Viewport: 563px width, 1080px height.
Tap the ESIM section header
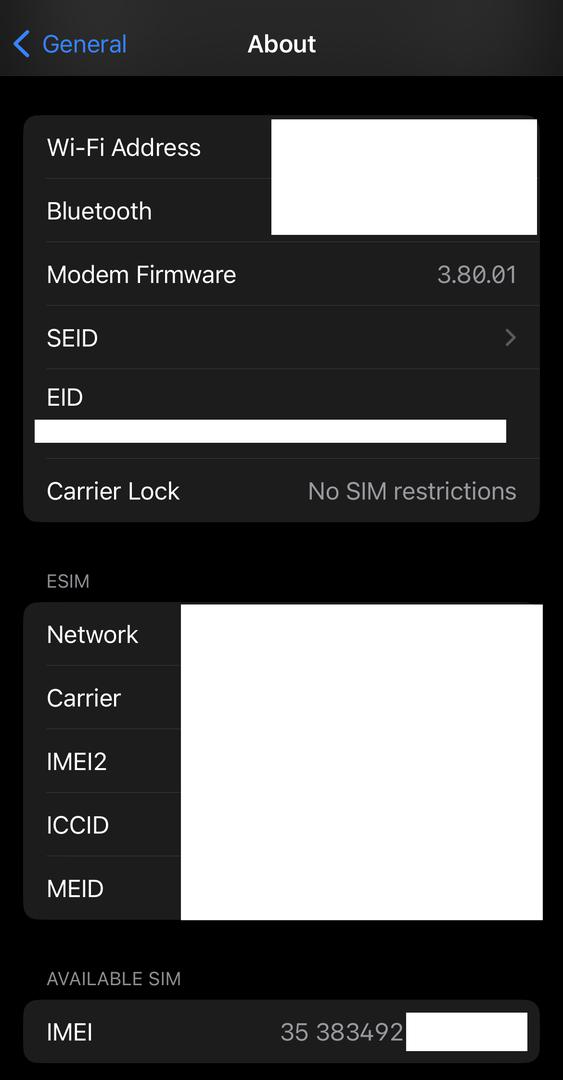(x=68, y=581)
